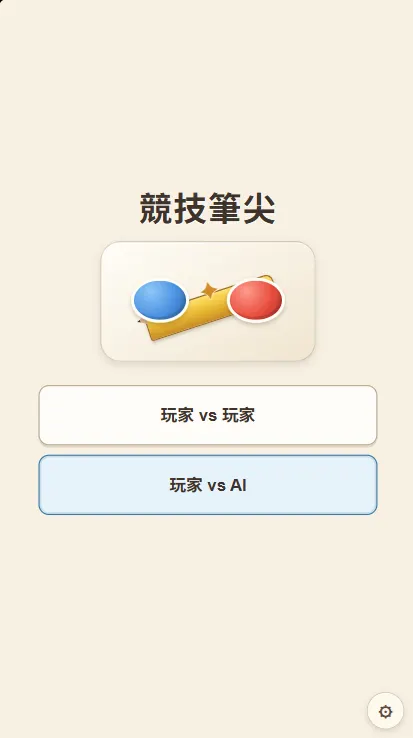Click the 競技筆尖 title heading
The height and width of the screenshot is (738, 413).
(208, 209)
